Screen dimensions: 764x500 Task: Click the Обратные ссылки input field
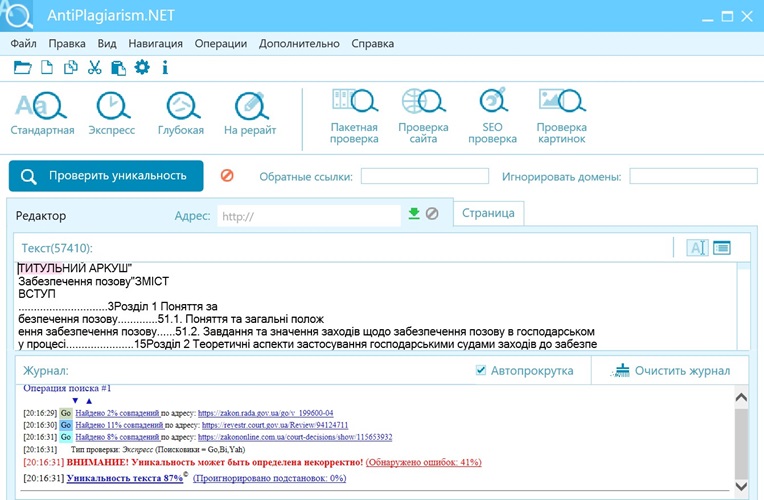click(425, 176)
